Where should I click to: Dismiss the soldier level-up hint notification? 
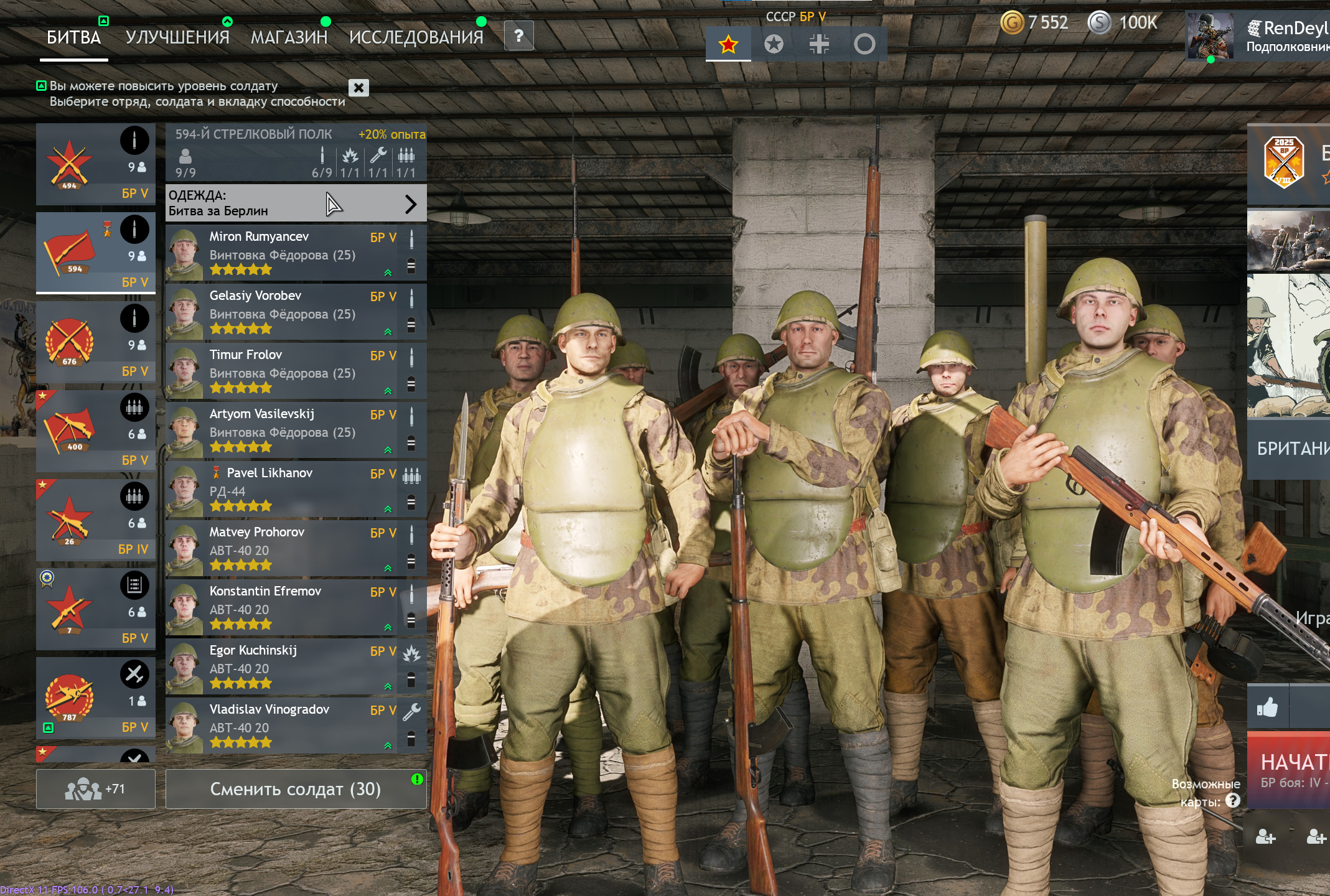(358, 88)
